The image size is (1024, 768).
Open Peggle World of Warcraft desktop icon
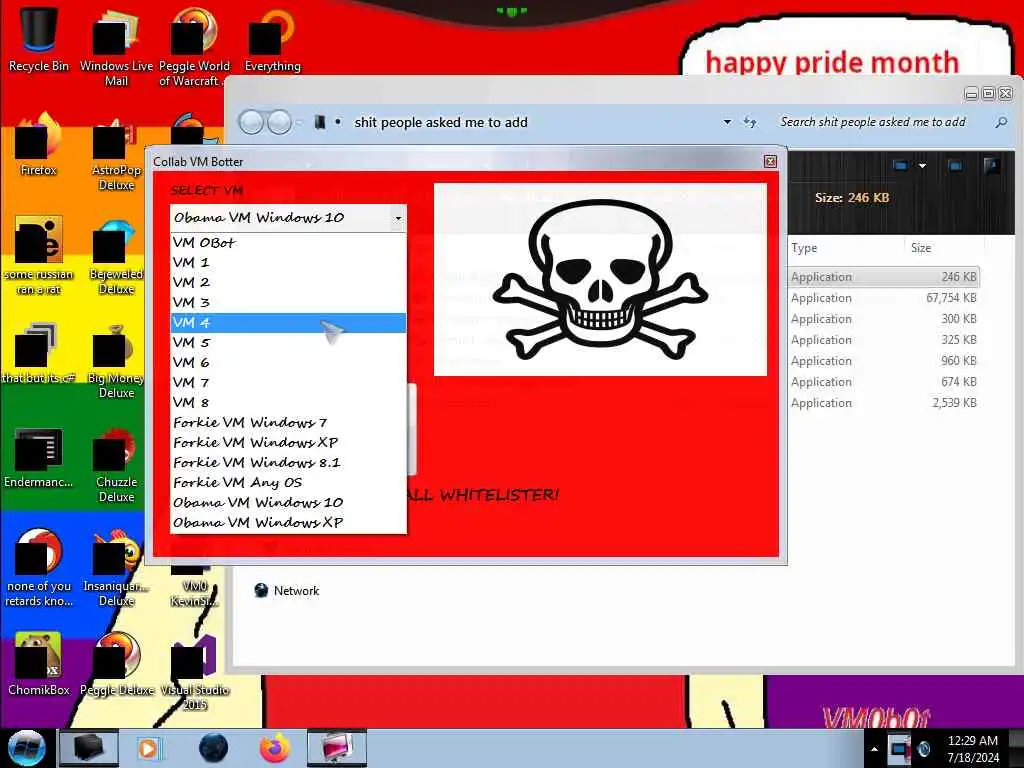click(193, 46)
